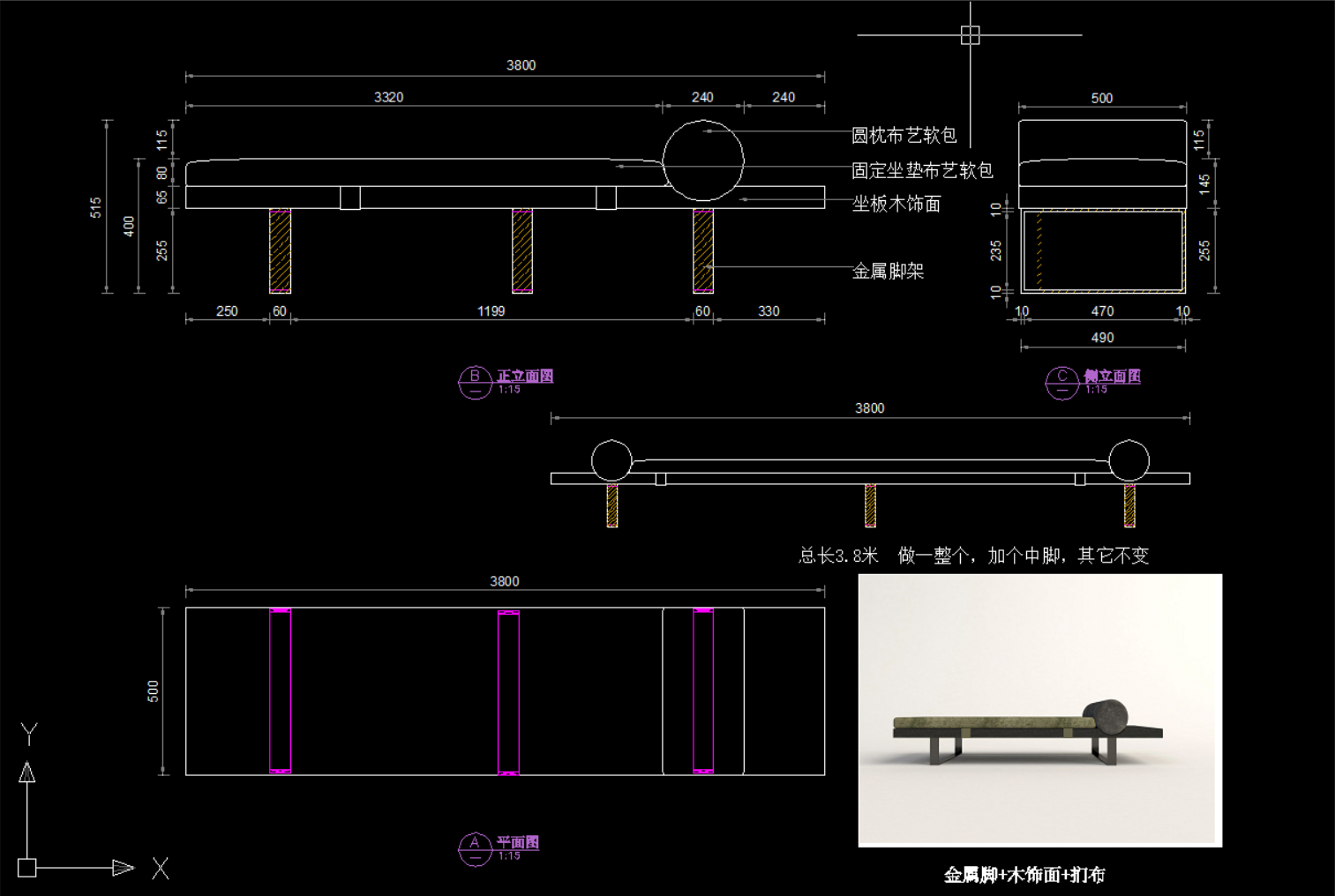Click the crosshair cursor pickbox
The width and height of the screenshot is (1335, 896).
click(x=970, y=35)
